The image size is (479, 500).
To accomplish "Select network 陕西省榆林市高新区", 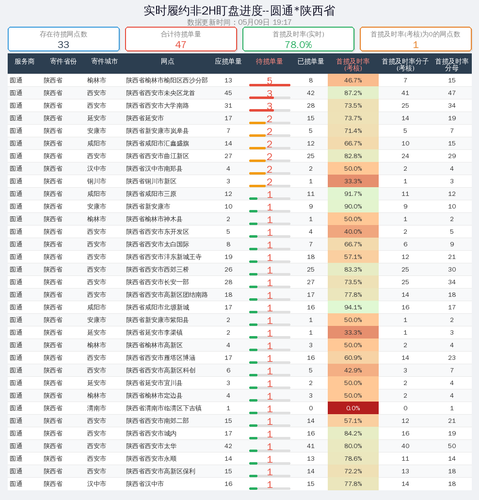I will [154, 345].
